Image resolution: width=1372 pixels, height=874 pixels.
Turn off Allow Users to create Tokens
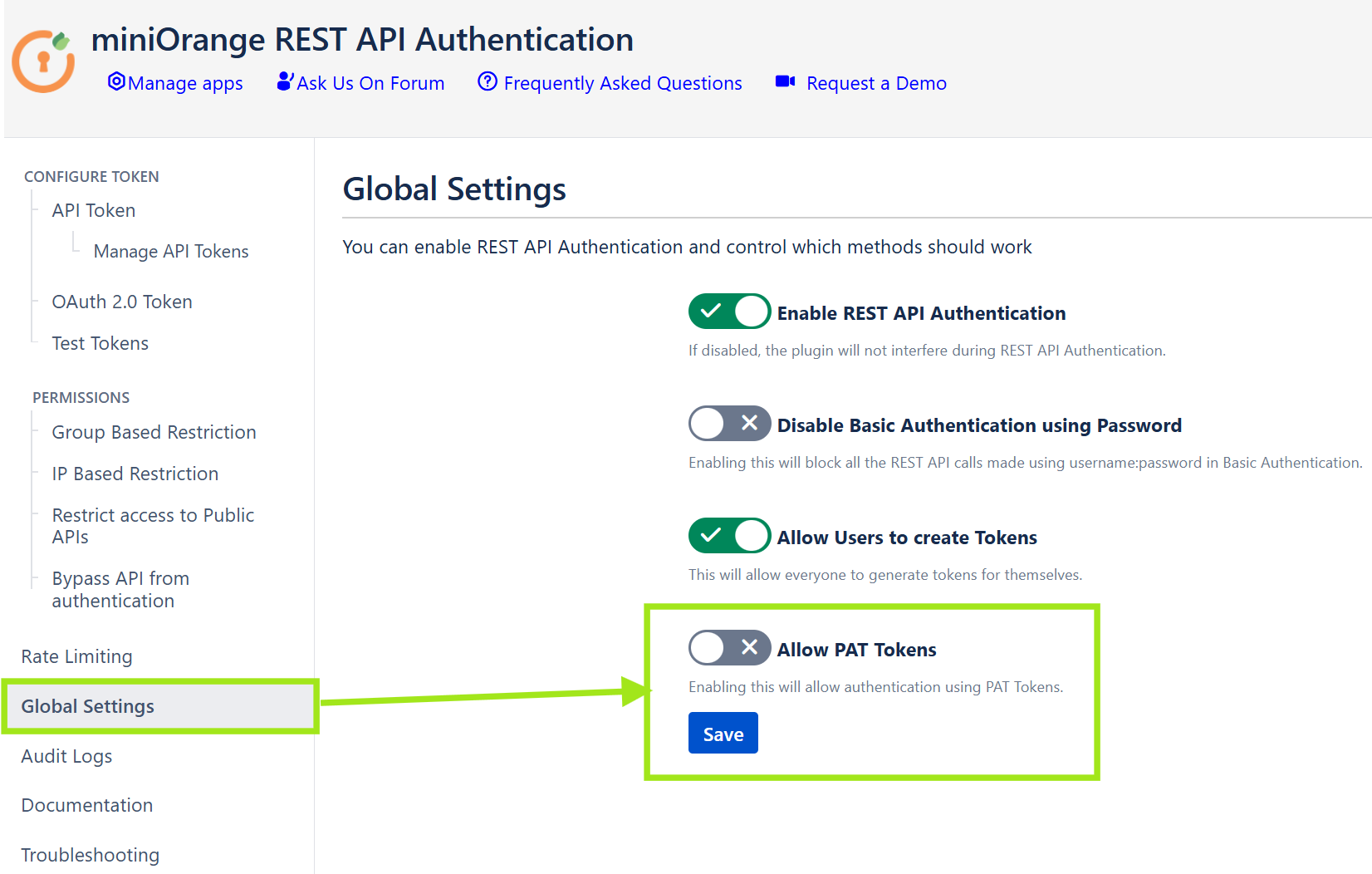click(x=729, y=536)
